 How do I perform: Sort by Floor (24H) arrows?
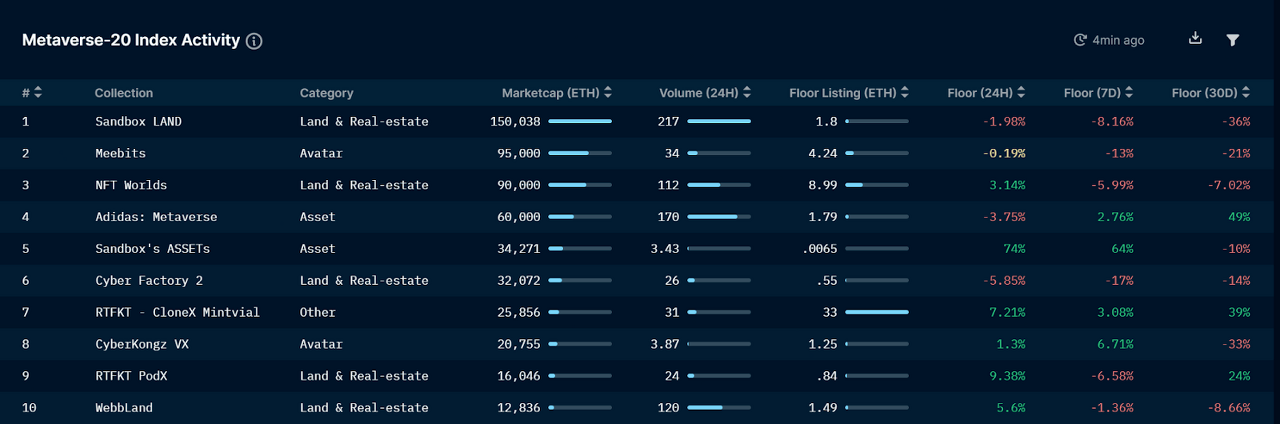tap(1021, 93)
